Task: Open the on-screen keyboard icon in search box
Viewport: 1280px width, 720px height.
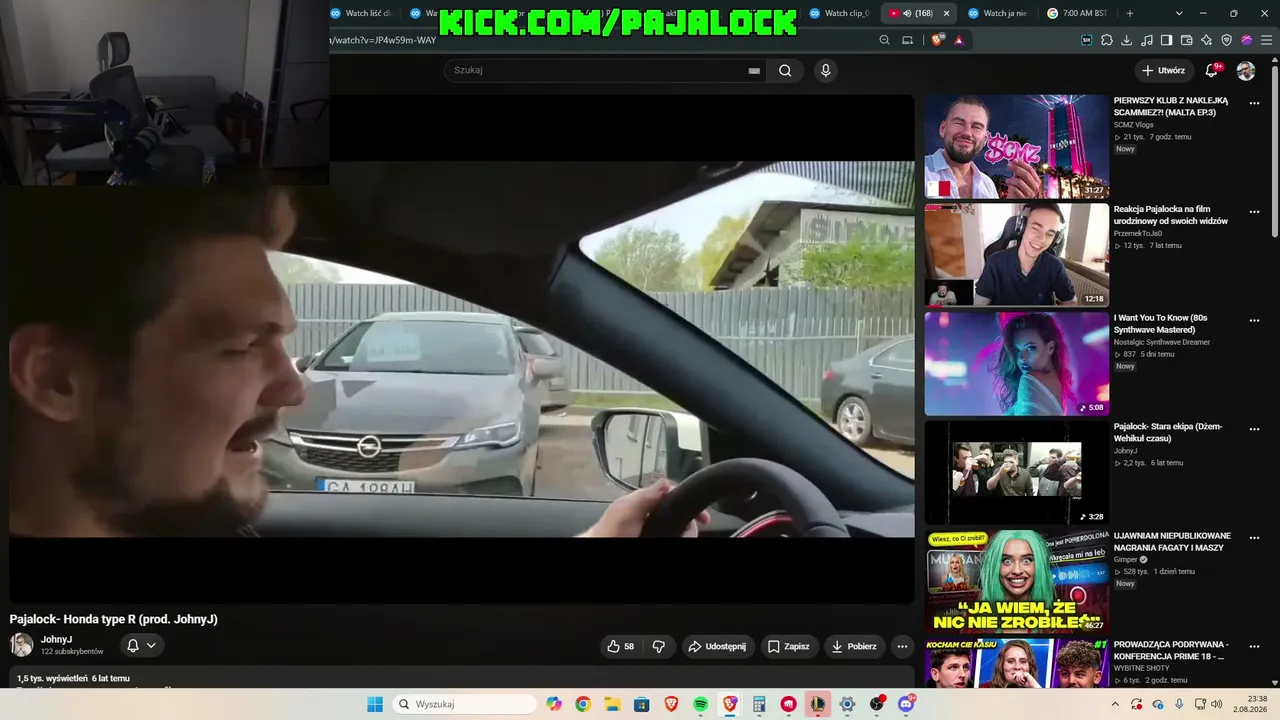Action: [754, 71]
